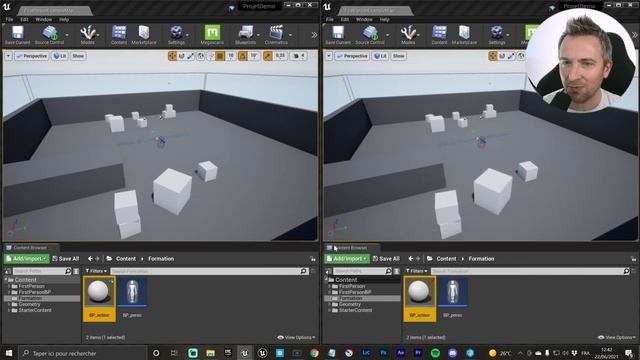Open Settings in right editor toolbar
The width and height of the screenshot is (640, 360).
point(497,35)
